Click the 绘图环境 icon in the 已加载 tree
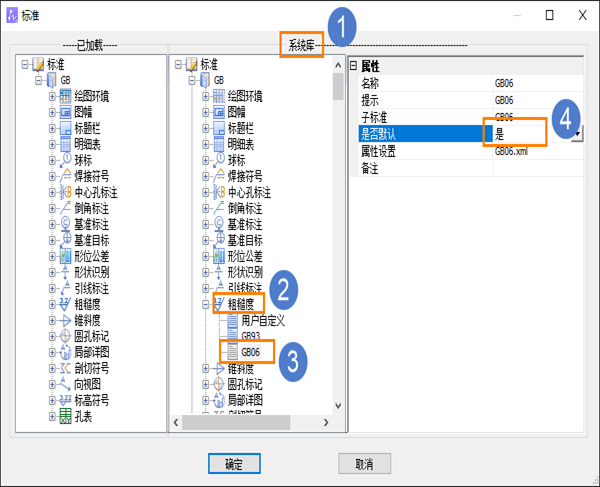 65,96
